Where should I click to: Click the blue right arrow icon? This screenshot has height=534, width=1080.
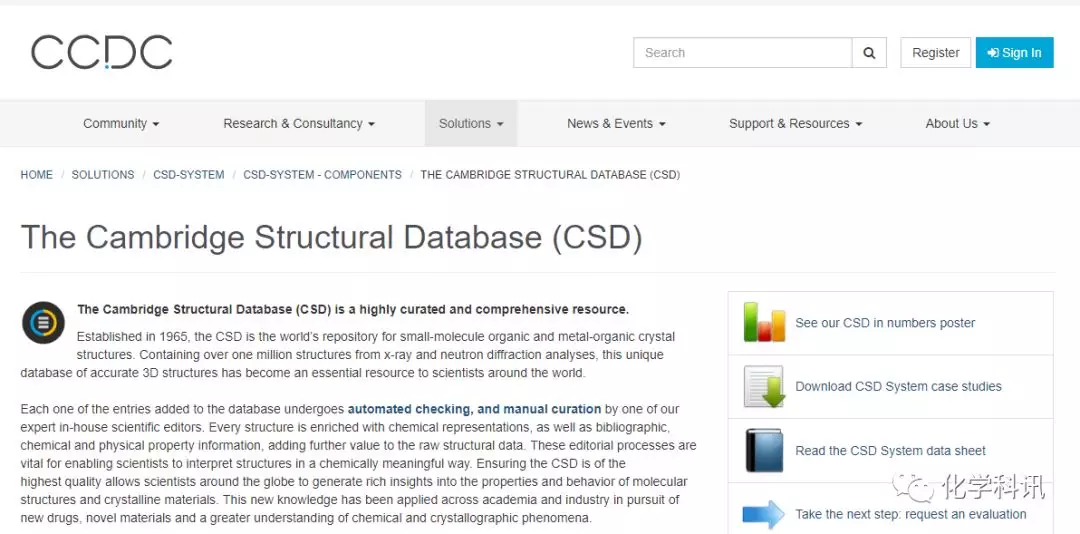[x=764, y=514]
